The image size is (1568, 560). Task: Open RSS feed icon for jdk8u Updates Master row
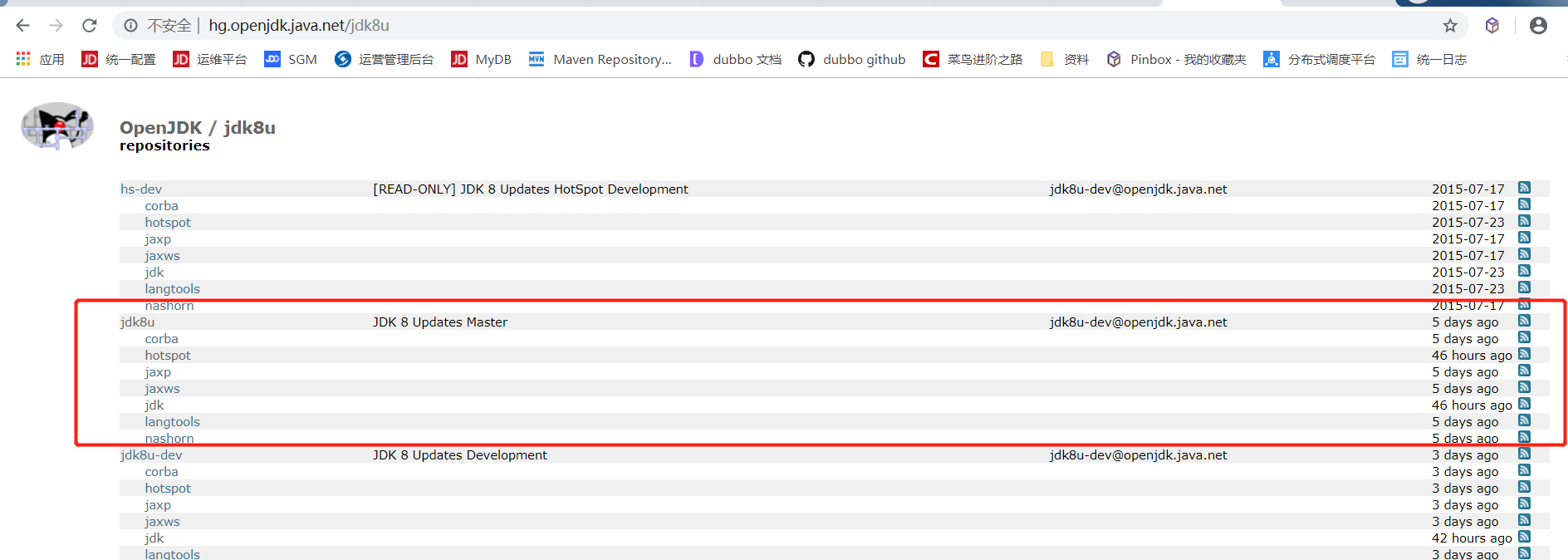pos(1524,321)
